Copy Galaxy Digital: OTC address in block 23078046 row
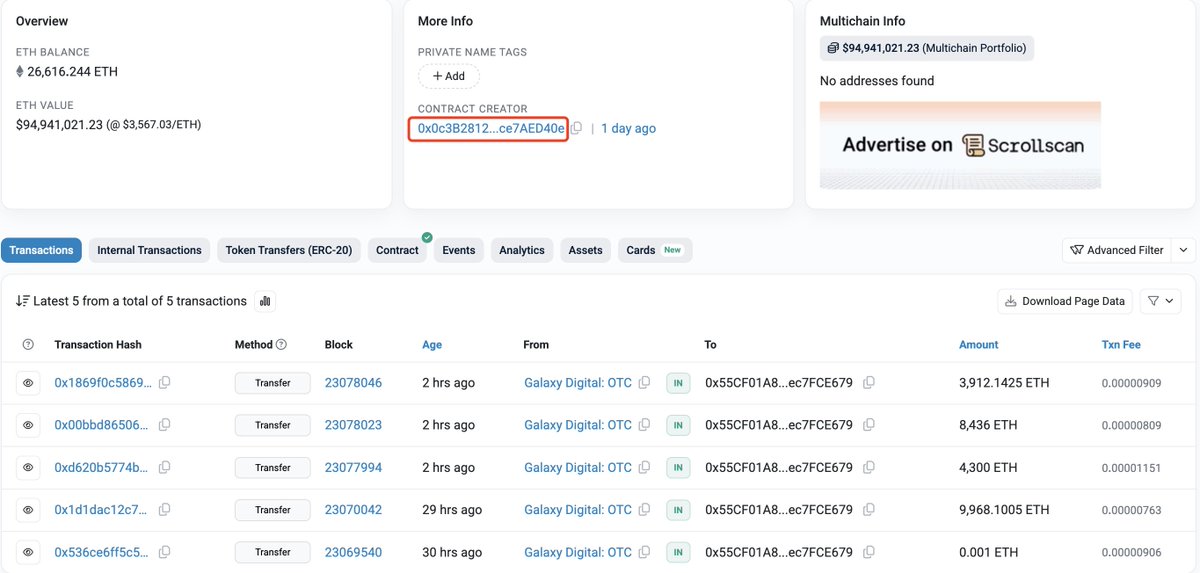Screen dimensions: 1200x573 [x=645, y=383]
